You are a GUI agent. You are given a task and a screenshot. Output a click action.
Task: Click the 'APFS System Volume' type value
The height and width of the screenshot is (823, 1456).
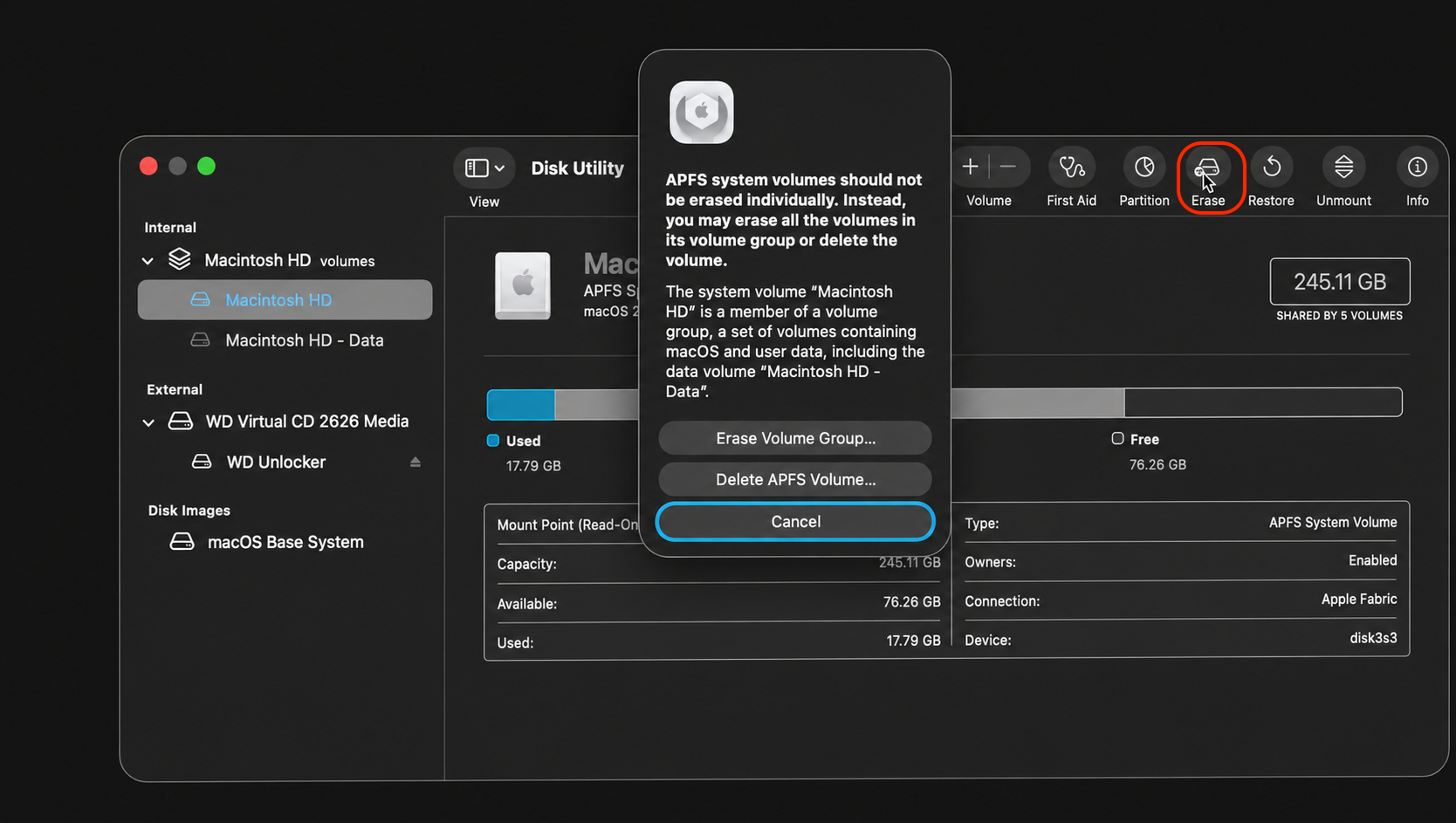coord(1333,522)
